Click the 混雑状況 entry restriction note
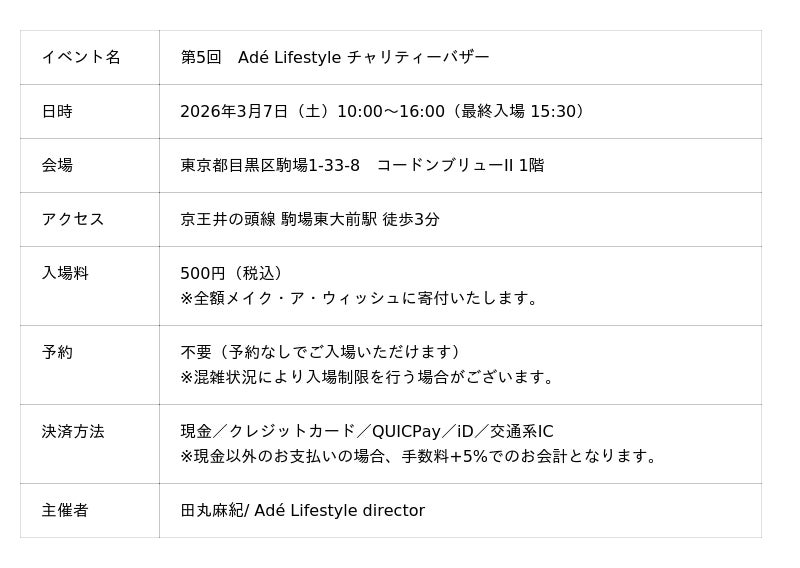Image resolution: width=800 pixels, height=568 pixels. click(367, 377)
